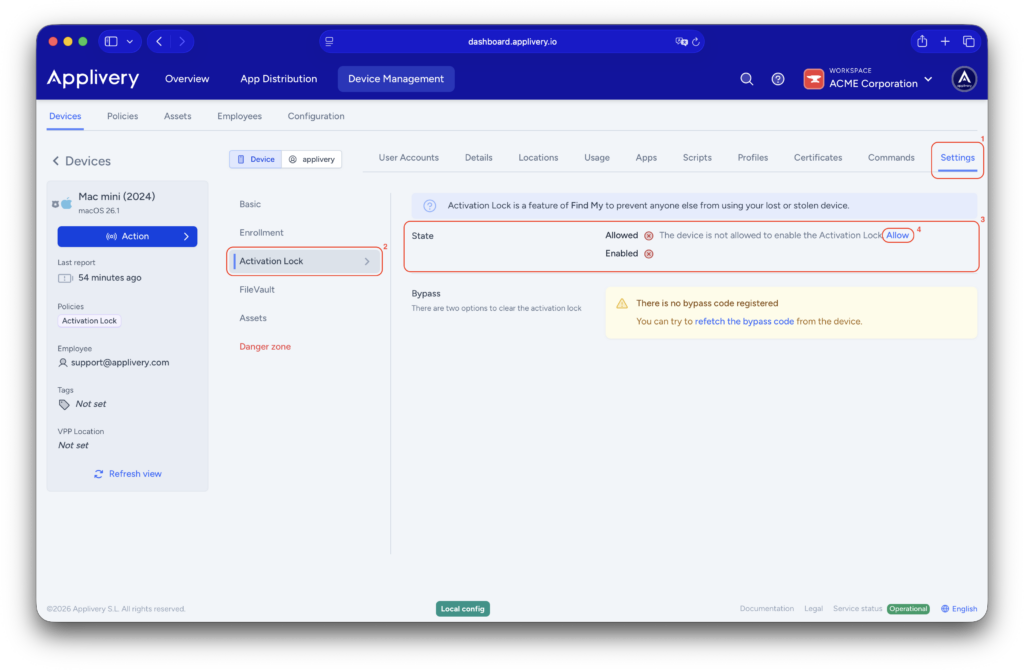Switch to the applivery segment button

(312, 159)
